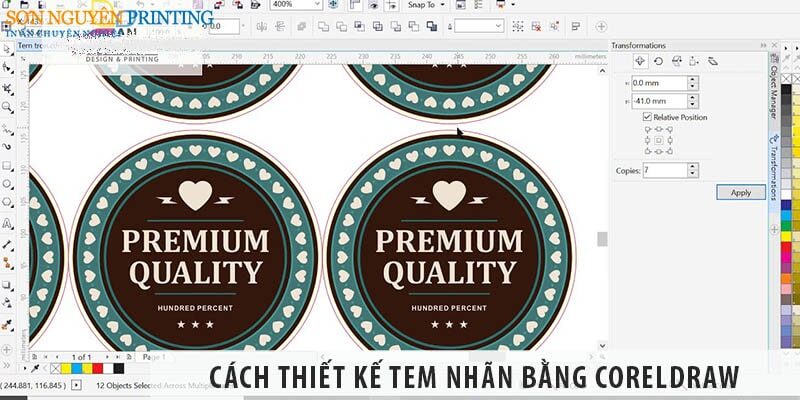800x400 pixels.
Task: Select the Text tool
Action: (x=7, y=223)
